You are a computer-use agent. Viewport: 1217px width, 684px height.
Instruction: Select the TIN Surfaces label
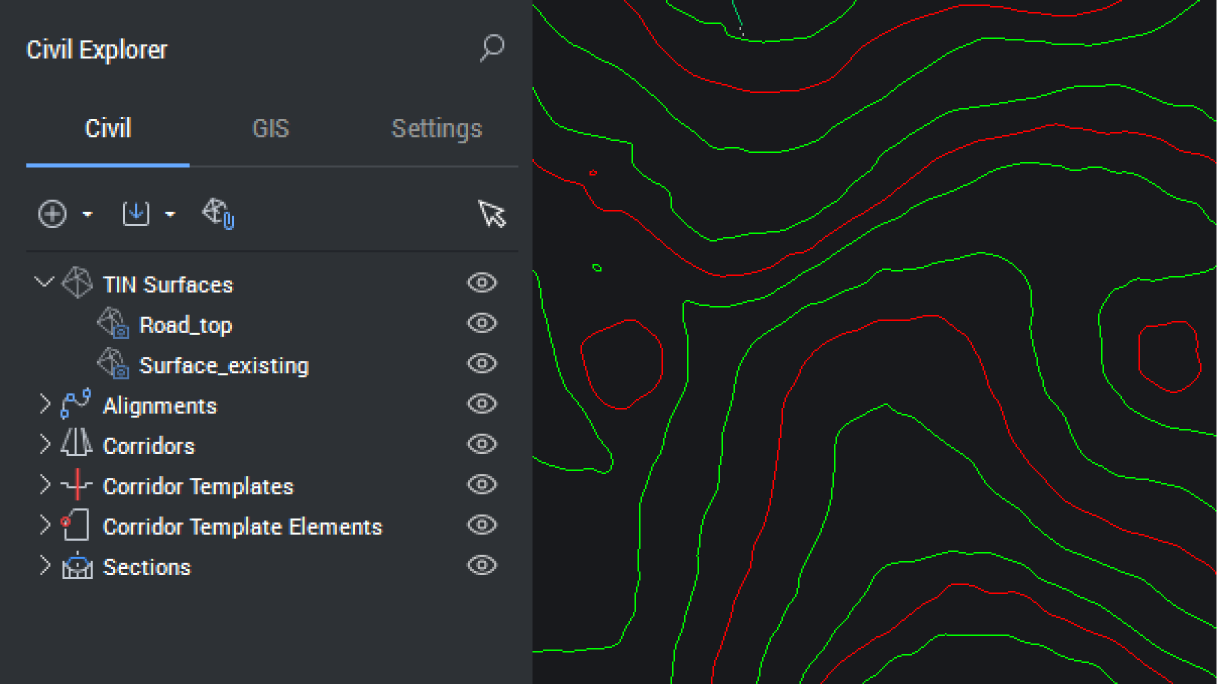168,285
